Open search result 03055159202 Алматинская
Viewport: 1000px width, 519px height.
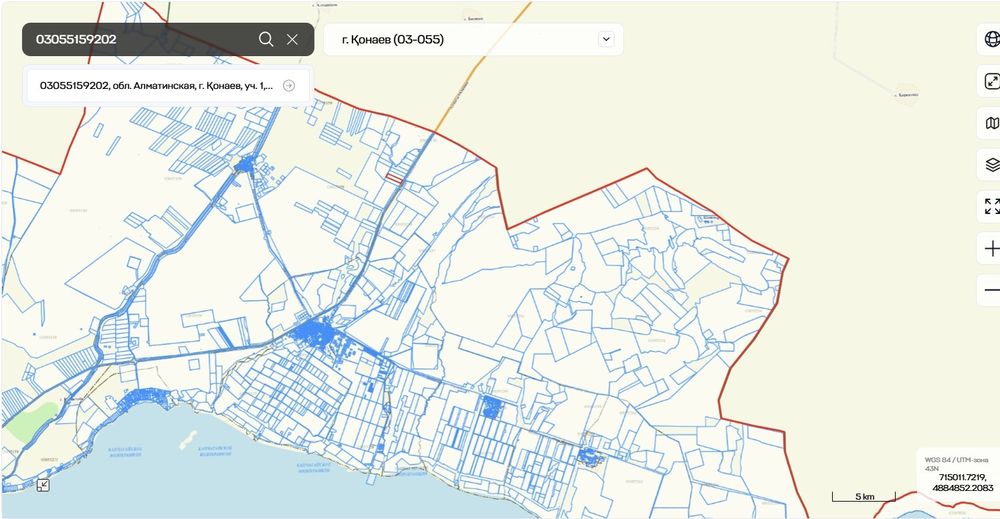coord(168,85)
